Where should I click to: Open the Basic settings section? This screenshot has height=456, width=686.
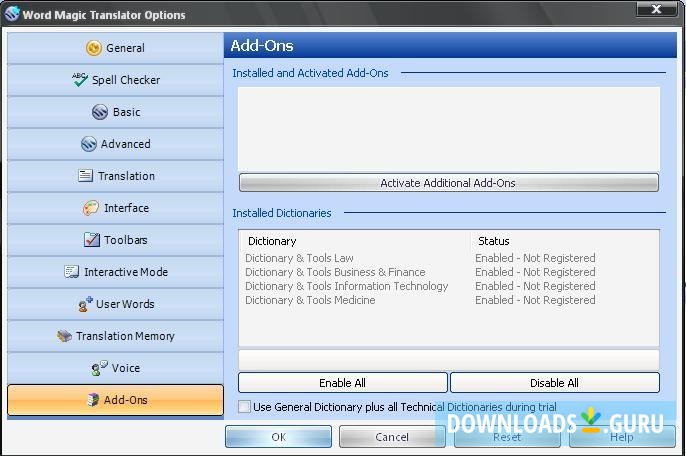115,112
